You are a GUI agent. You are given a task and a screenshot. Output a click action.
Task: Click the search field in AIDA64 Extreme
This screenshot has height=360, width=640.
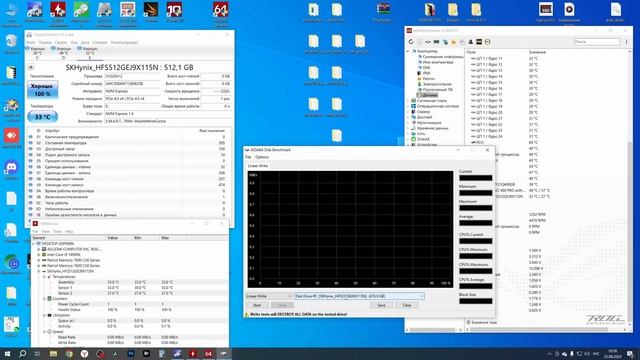coord(596,42)
